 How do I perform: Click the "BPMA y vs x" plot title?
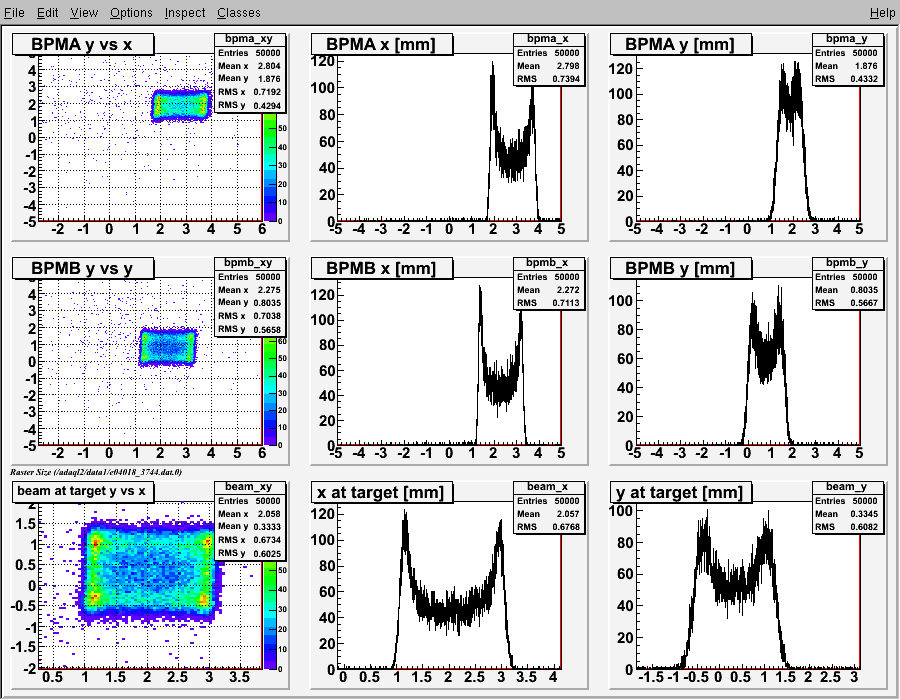click(x=83, y=44)
